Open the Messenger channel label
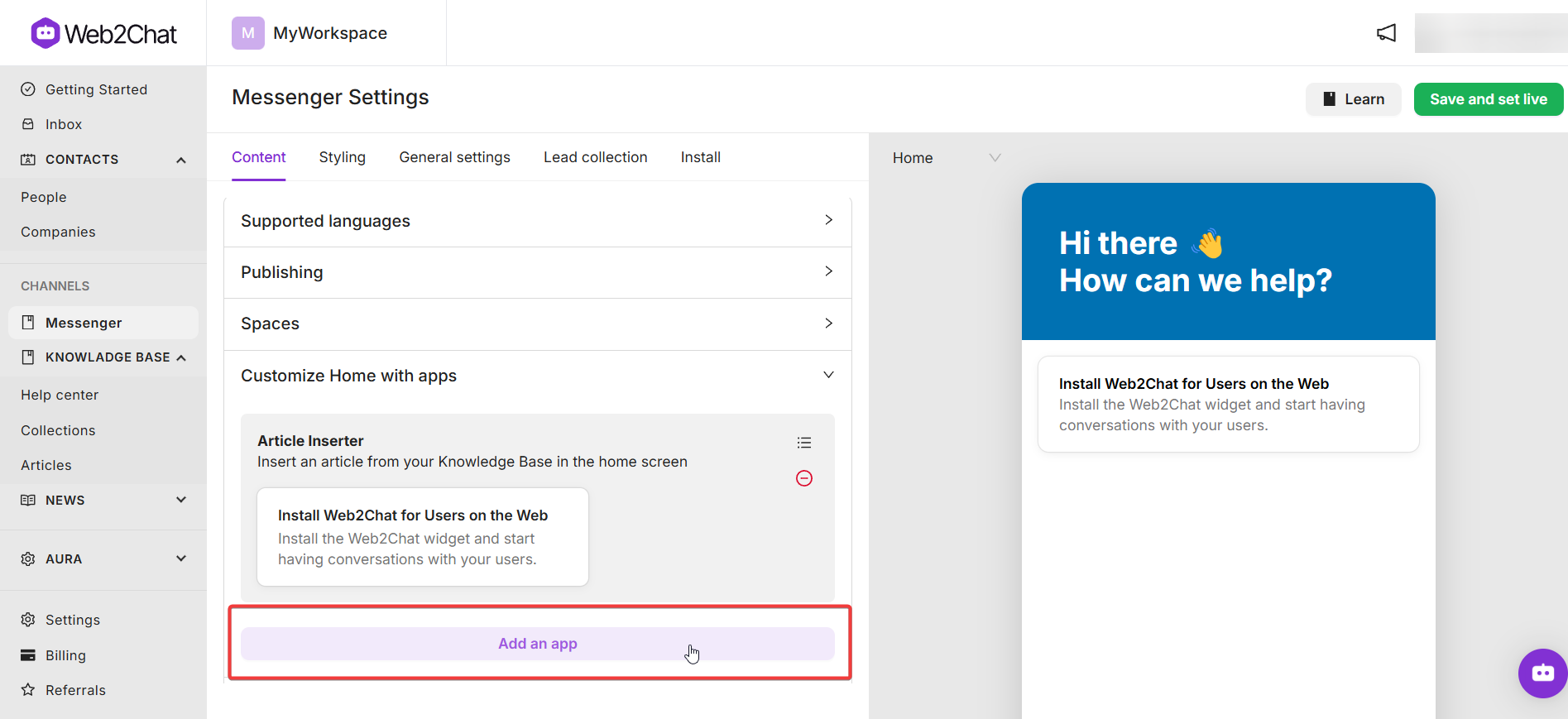 (x=84, y=323)
